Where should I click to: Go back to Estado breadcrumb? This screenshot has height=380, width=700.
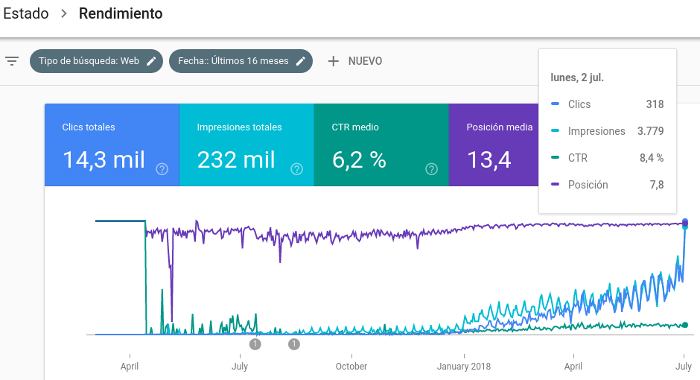26,13
